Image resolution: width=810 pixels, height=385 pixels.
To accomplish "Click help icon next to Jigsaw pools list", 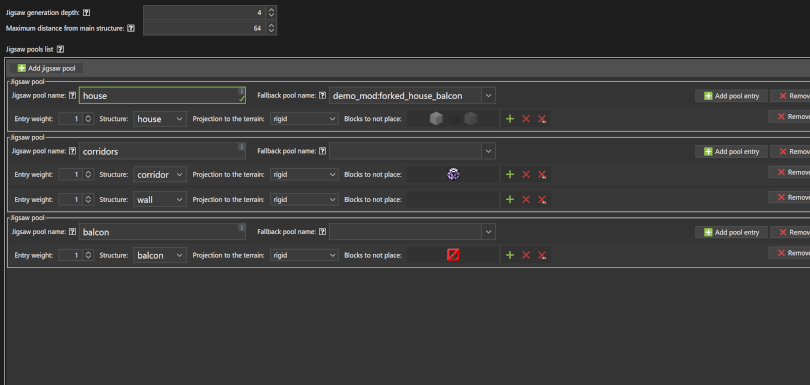I will (60, 50).
